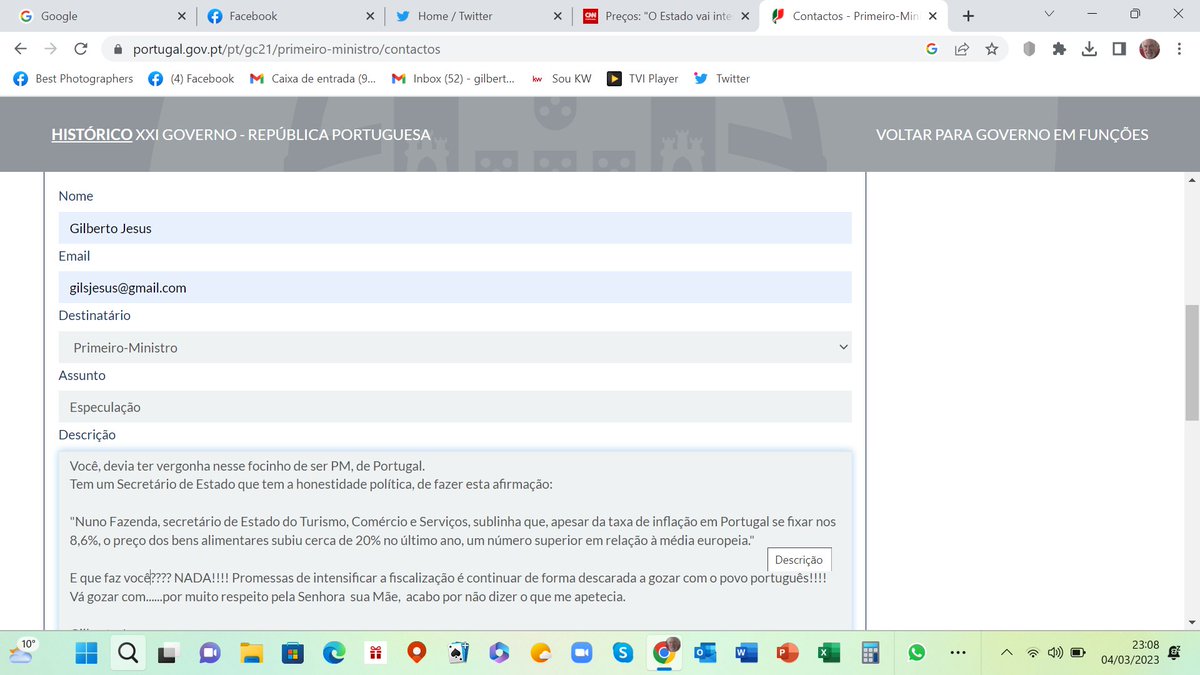Click the Nome input field

click(455, 228)
